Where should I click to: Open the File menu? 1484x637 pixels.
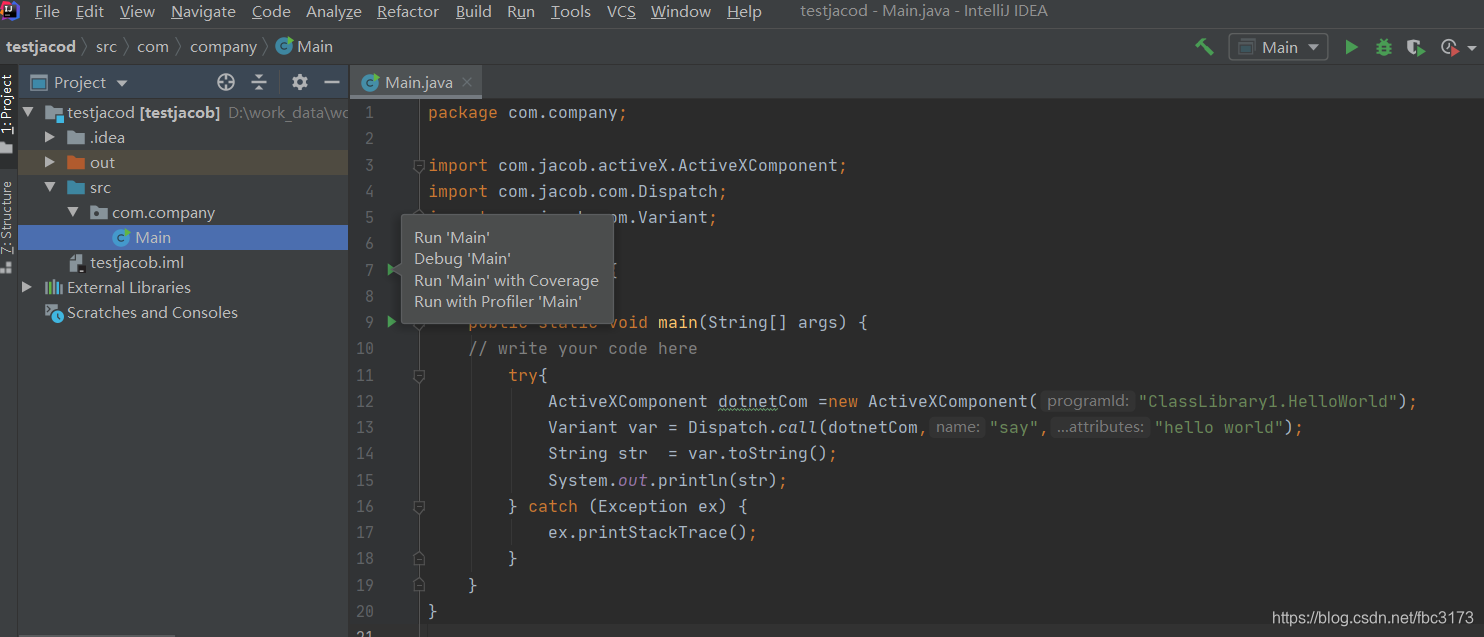47,12
